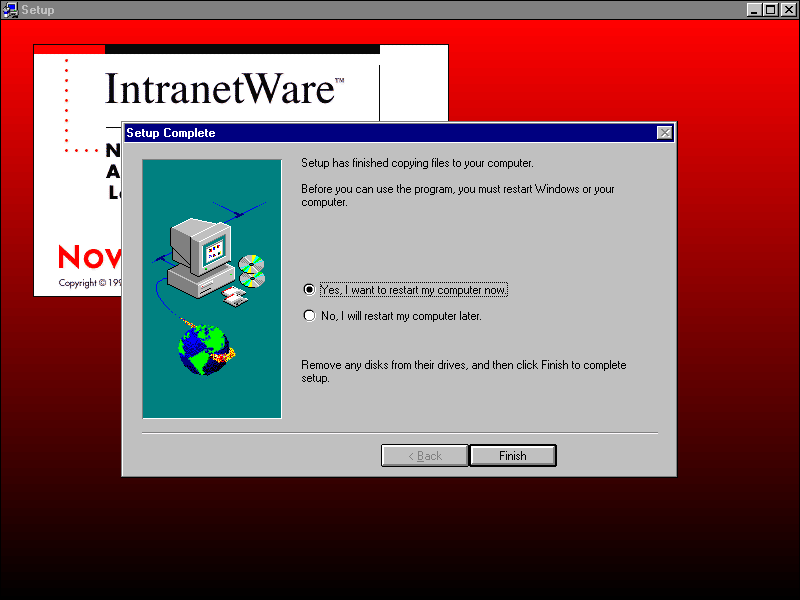
Task: Minimize the Setup window
Action: point(755,10)
